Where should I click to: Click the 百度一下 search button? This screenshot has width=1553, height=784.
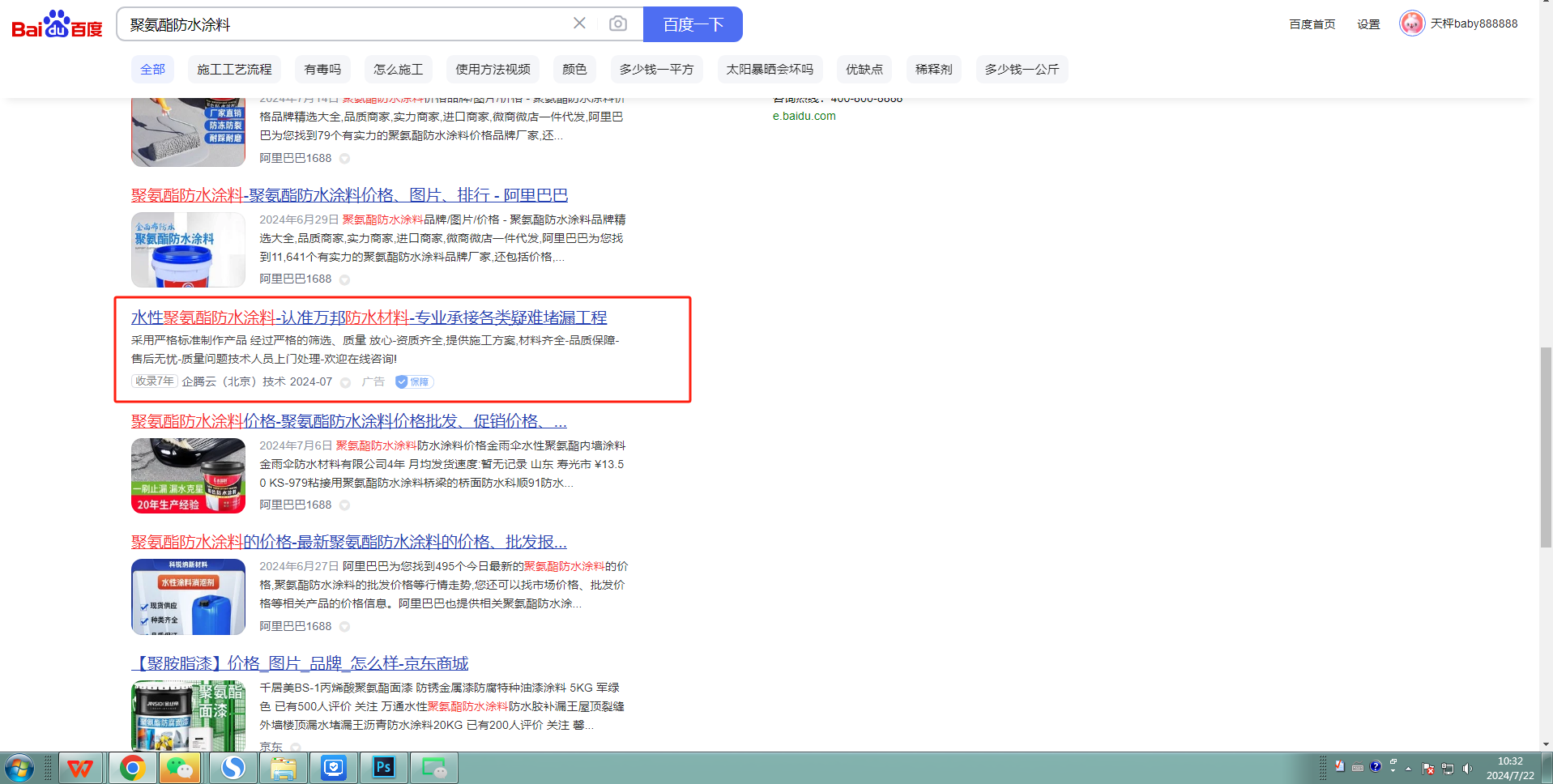pyautogui.click(x=693, y=24)
